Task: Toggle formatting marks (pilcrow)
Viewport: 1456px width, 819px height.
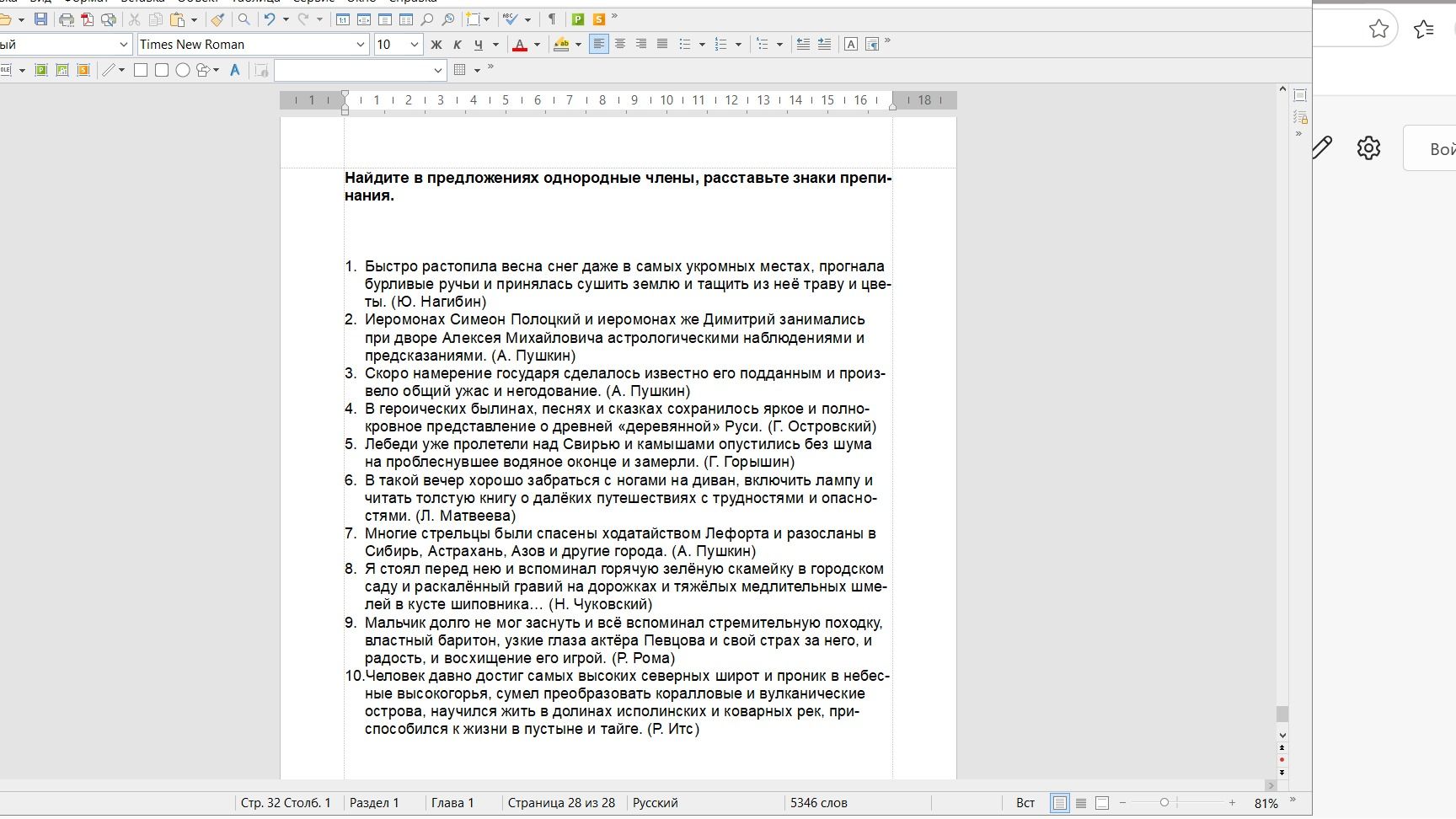Action: click(552, 19)
